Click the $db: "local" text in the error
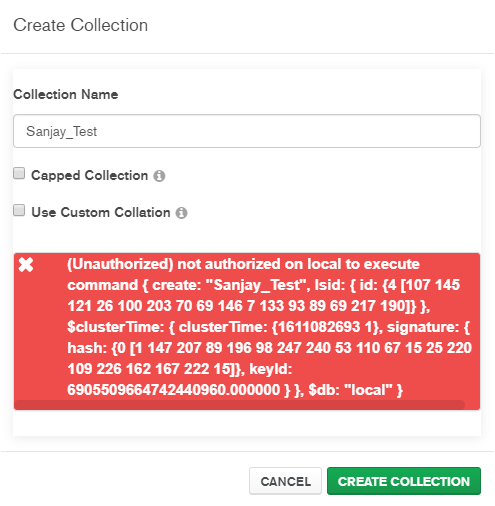The image size is (495, 506). (x=355, y=390)
